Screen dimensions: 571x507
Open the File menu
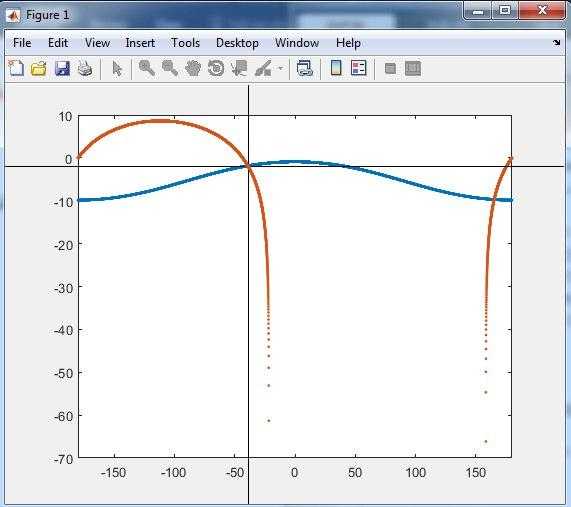(x=22, y=43)
